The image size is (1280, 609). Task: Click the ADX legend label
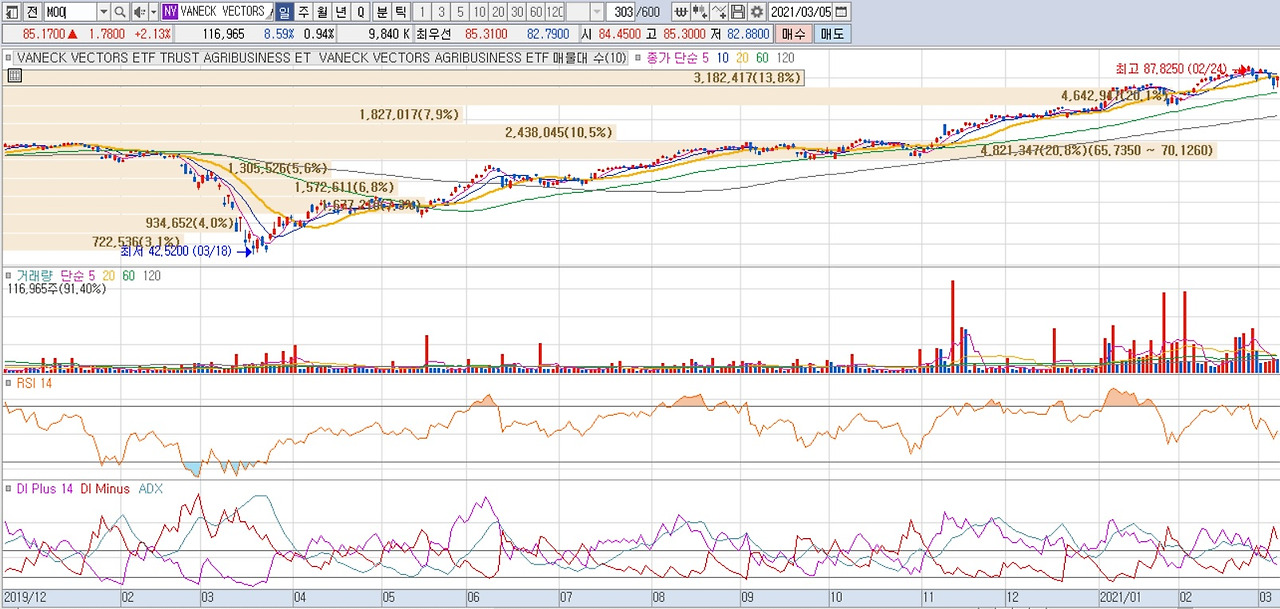click(x=150, y=489)
